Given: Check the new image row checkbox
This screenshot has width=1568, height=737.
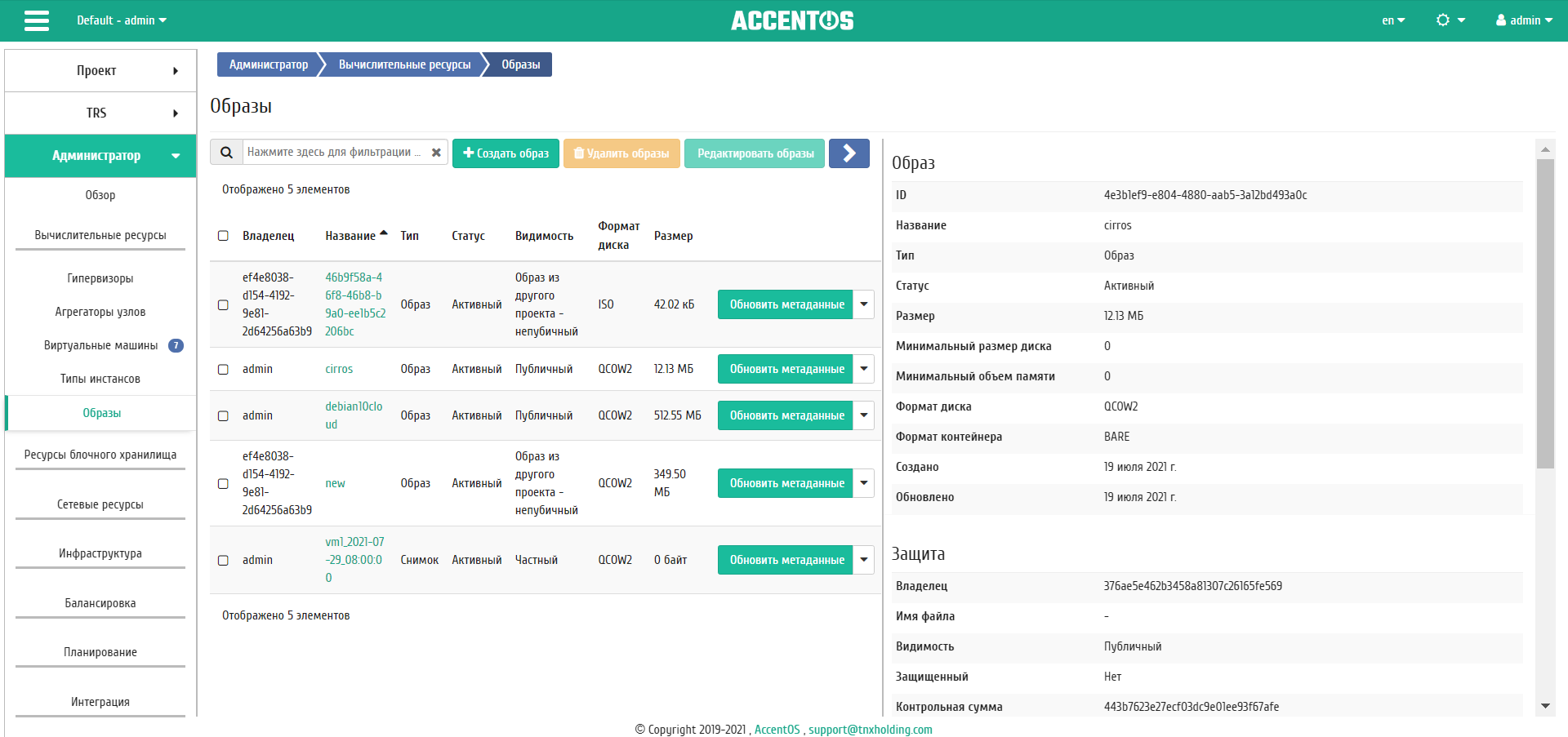Looking at the screenshot, I should 223,483.
